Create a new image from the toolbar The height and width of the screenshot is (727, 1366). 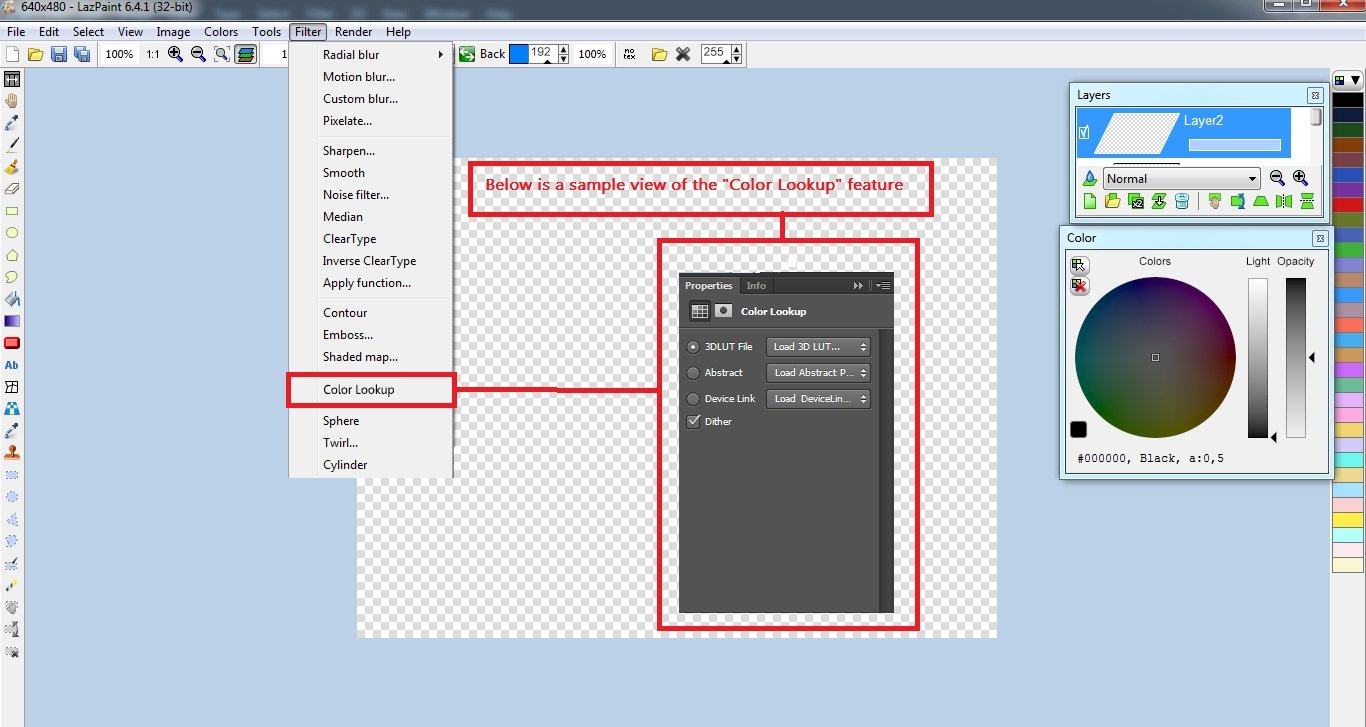pos(13,54)
